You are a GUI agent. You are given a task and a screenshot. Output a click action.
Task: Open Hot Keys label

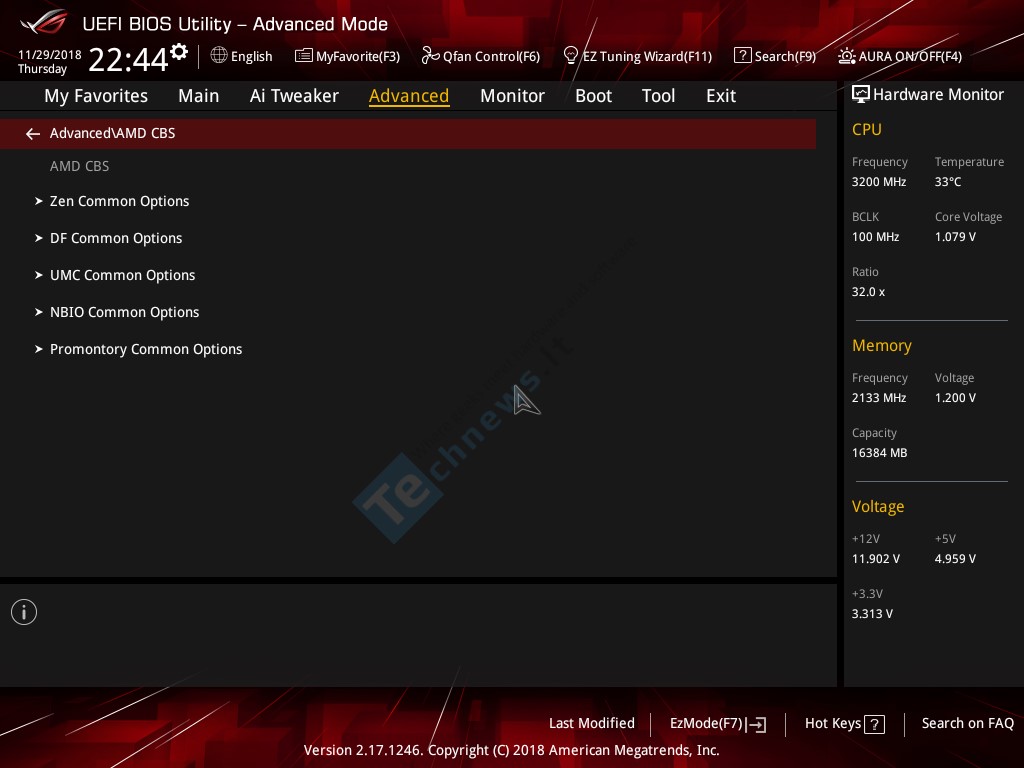click(833, 724)
